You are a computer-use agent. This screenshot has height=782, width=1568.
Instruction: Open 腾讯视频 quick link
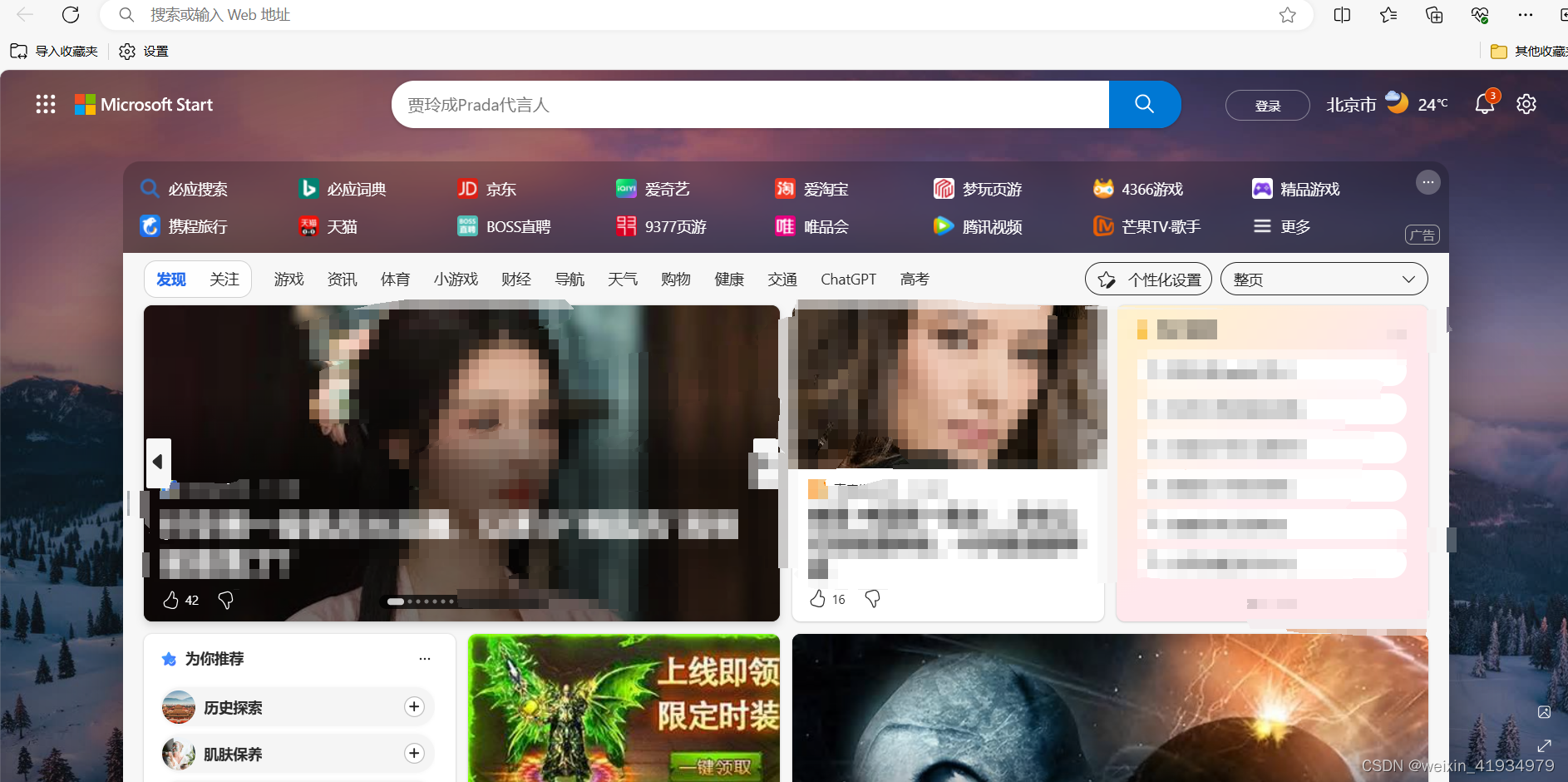tap(978, 226)
